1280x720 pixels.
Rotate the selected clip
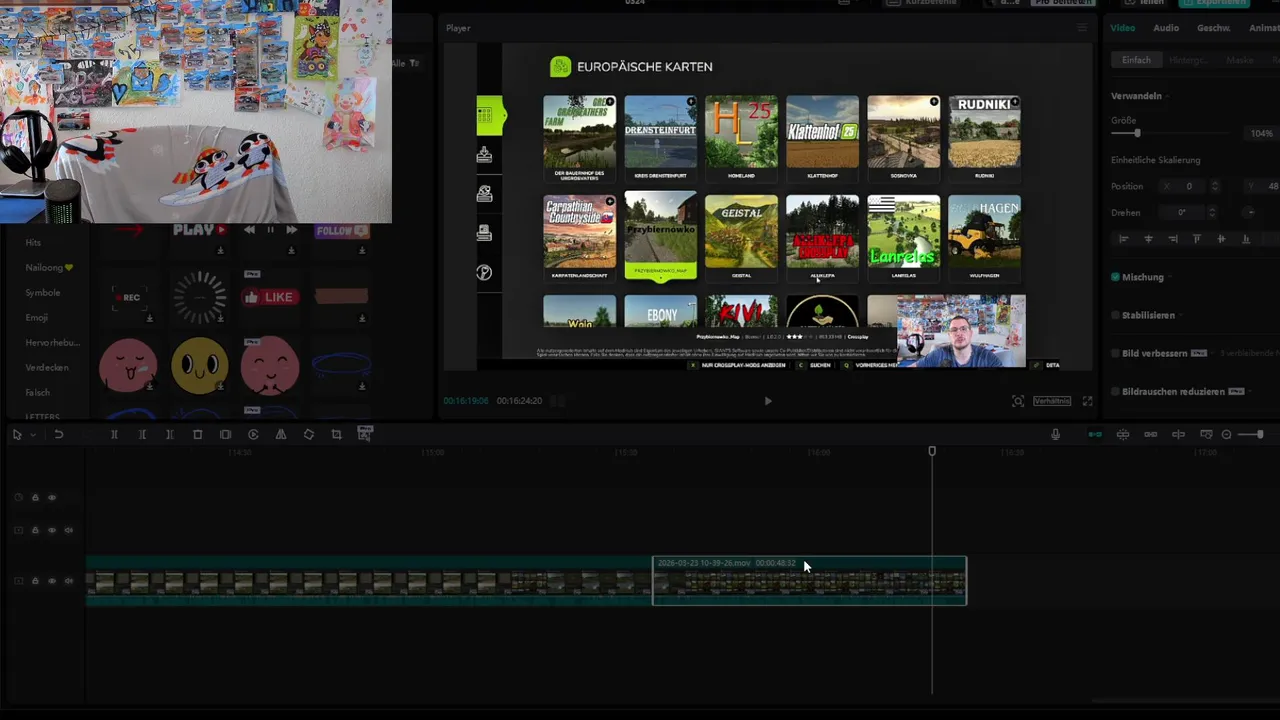click(309, 435)
